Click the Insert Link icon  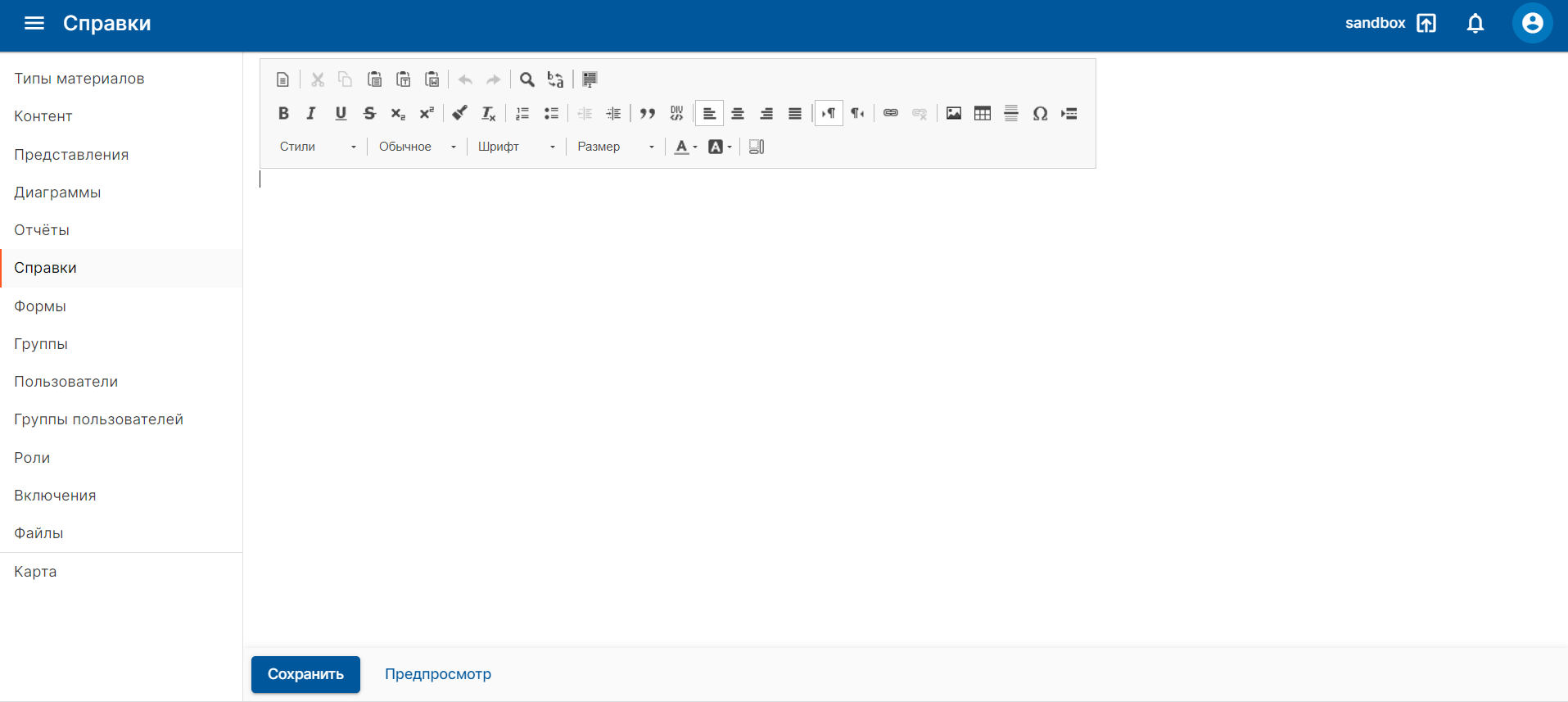click(x=891, y=113)
